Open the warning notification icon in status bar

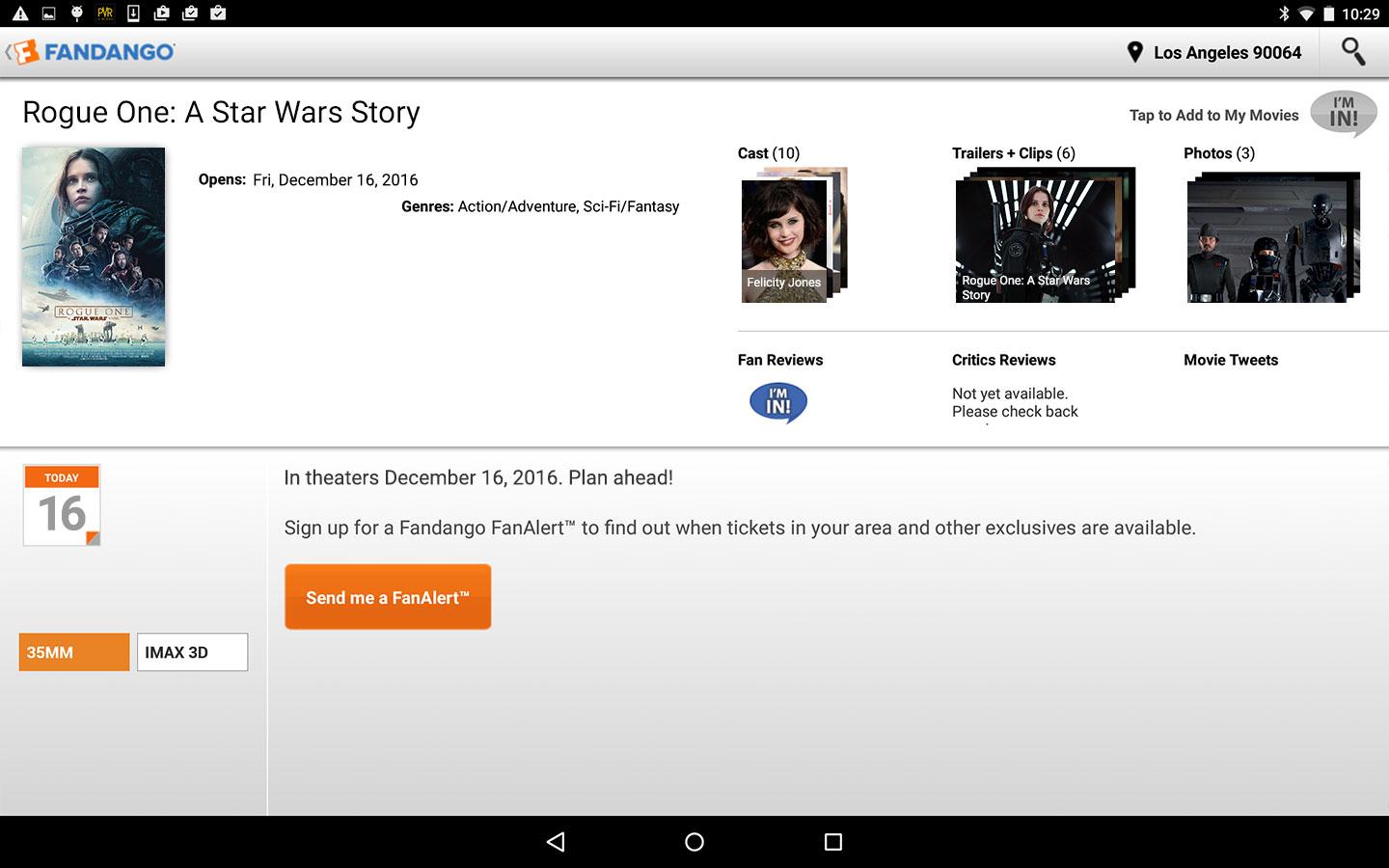20,14
